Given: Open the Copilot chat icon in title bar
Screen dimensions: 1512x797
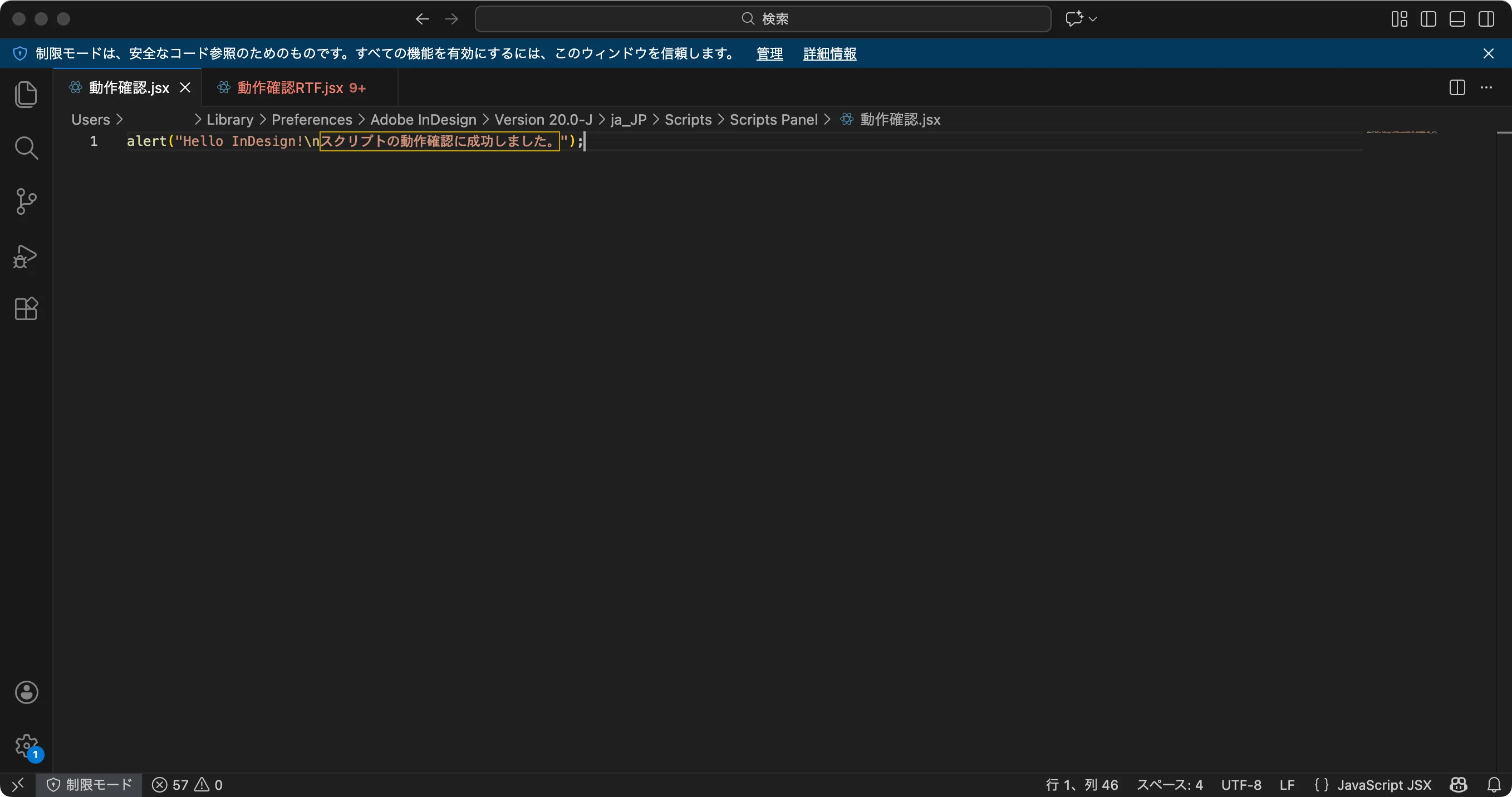Looking at the screenshot, I should tap(1074, 19).
